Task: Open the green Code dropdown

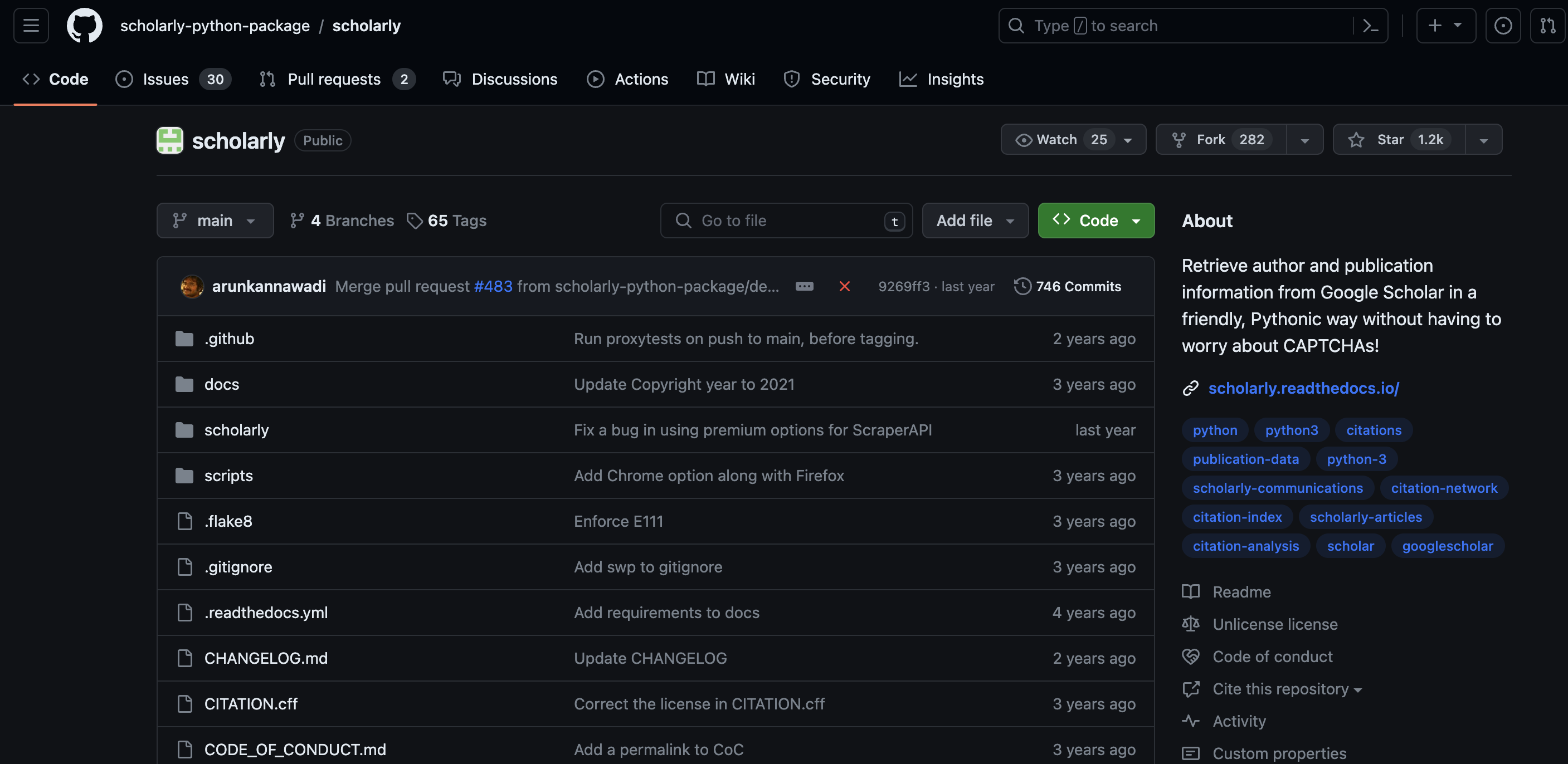Action: (x=1095, y=221)
